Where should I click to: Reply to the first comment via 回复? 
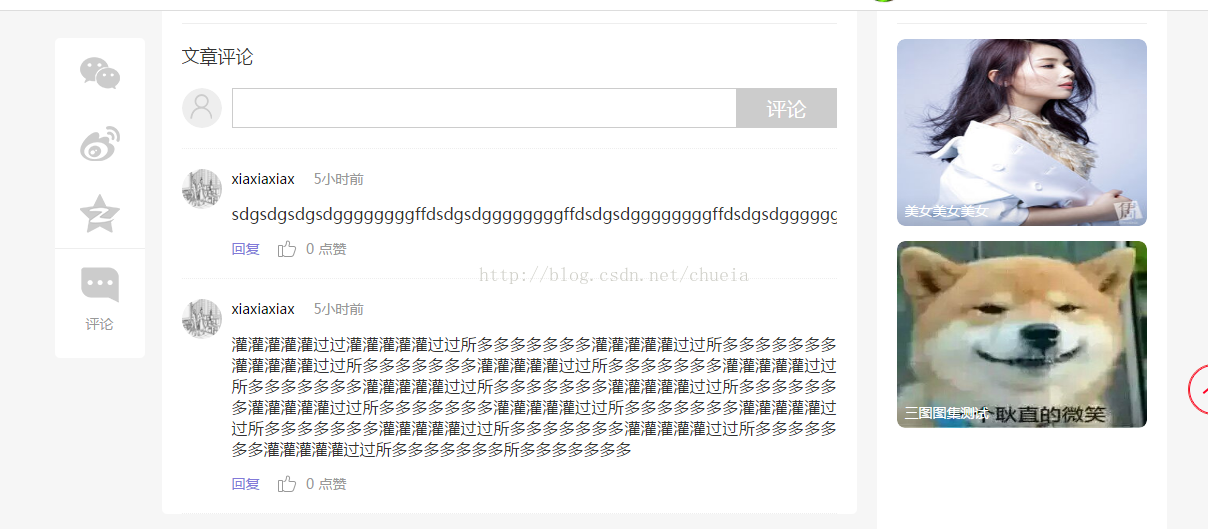click(x=246, y=249)
